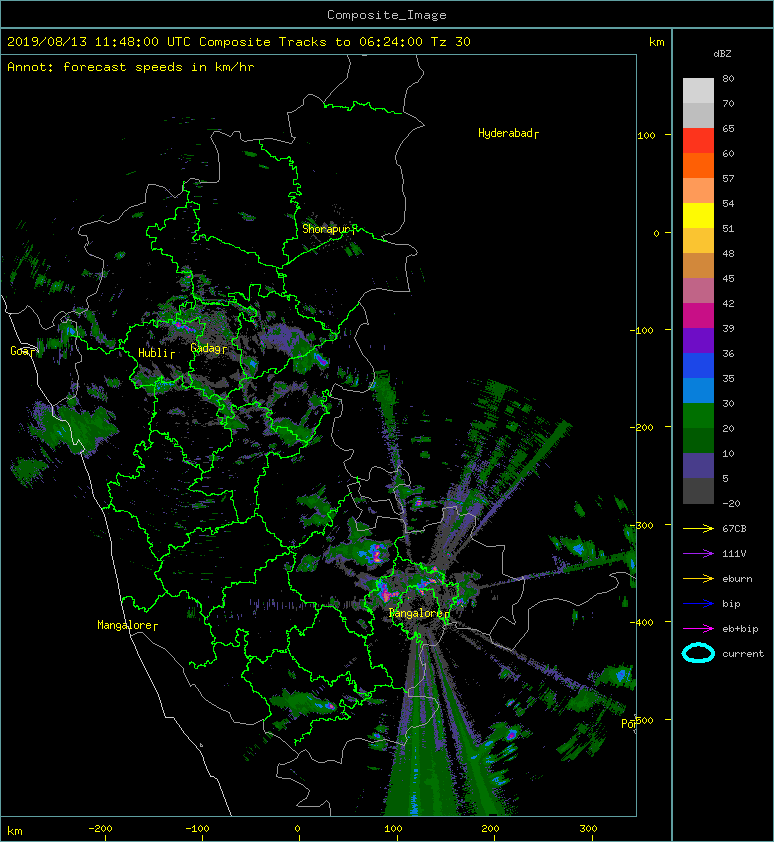Click the -100 tick on the bottom axis
Image resolution: width=774 pixels, height=842 pixels.
coord(197,829)
